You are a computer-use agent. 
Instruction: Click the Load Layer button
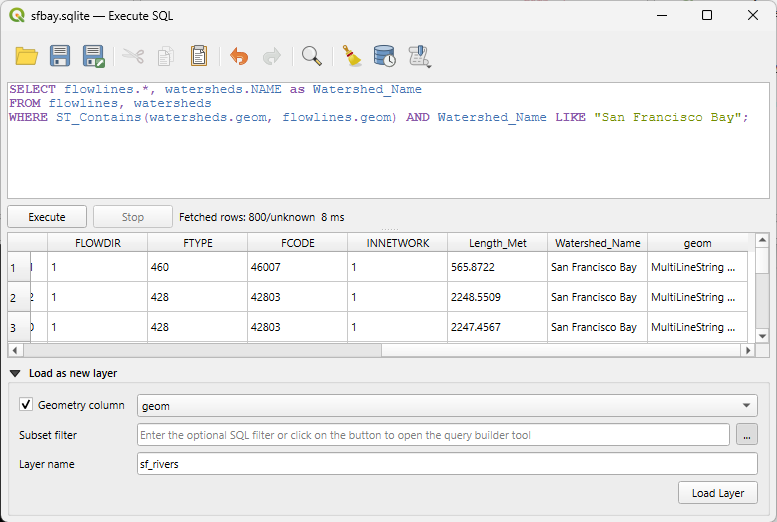(717, 493)
